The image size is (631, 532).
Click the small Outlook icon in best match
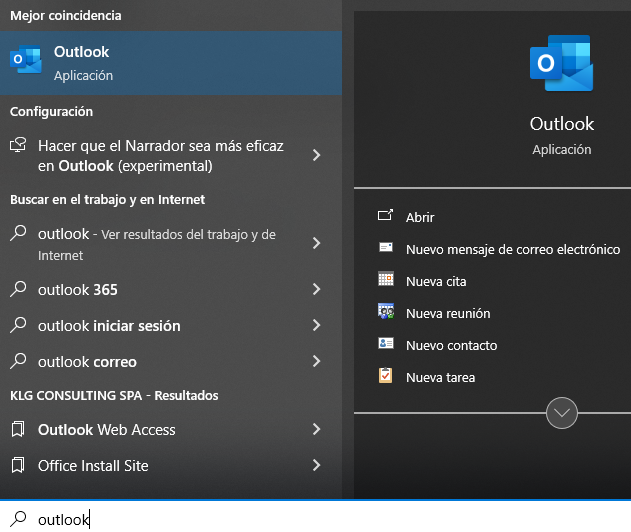point(26,59)
